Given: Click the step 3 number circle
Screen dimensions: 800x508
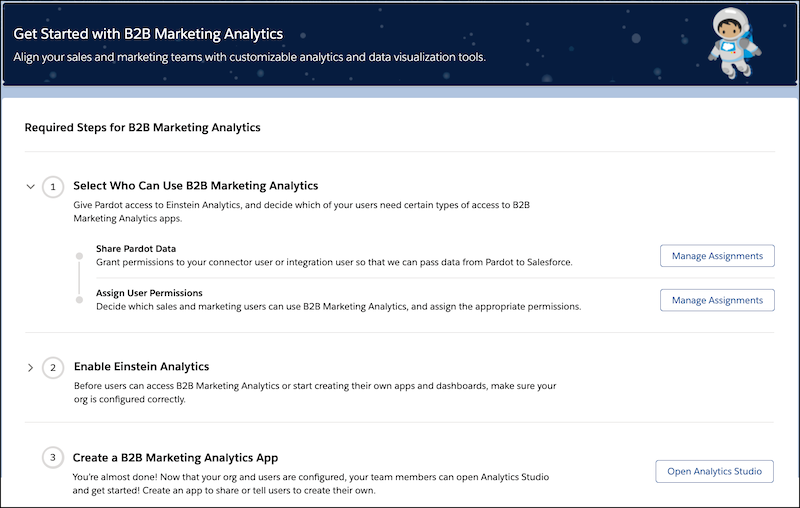Looking at the screenshot, I should pos(53,458).
